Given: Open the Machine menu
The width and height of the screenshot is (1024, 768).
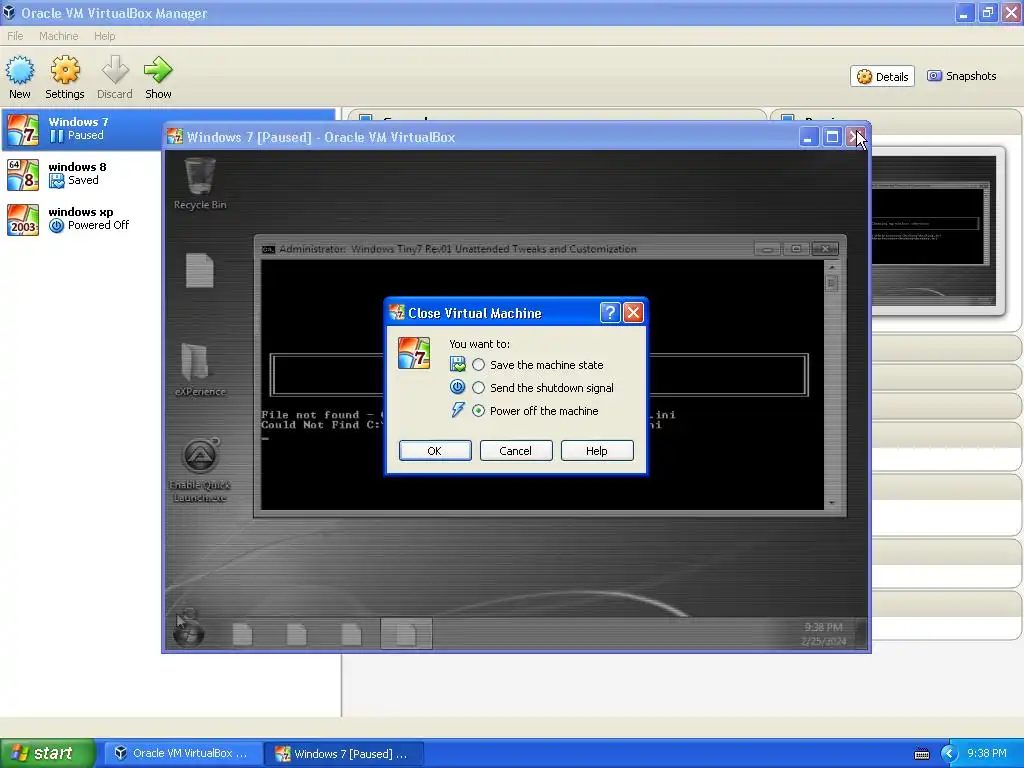Looking at the screenshot, I should click(58, 36).
